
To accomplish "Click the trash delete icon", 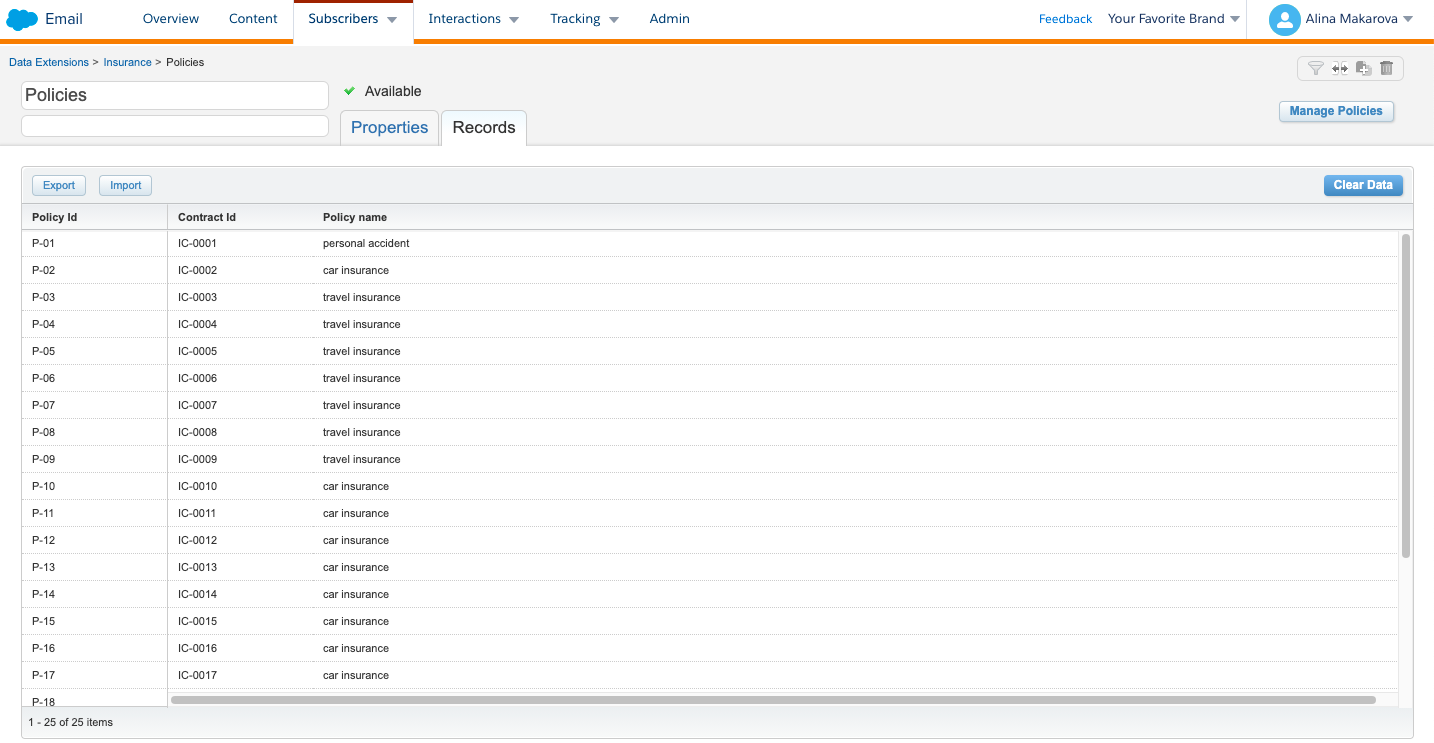I will [1386, 68].
